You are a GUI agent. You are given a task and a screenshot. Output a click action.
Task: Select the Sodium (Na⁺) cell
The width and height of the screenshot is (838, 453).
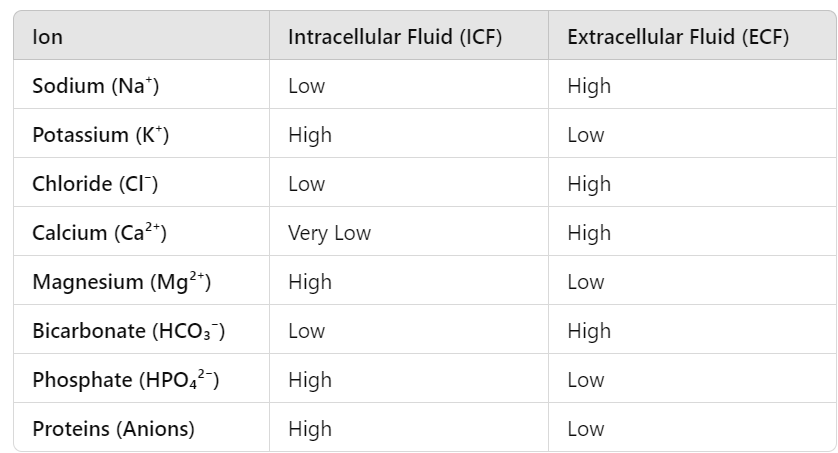click(x=96, y=86)
